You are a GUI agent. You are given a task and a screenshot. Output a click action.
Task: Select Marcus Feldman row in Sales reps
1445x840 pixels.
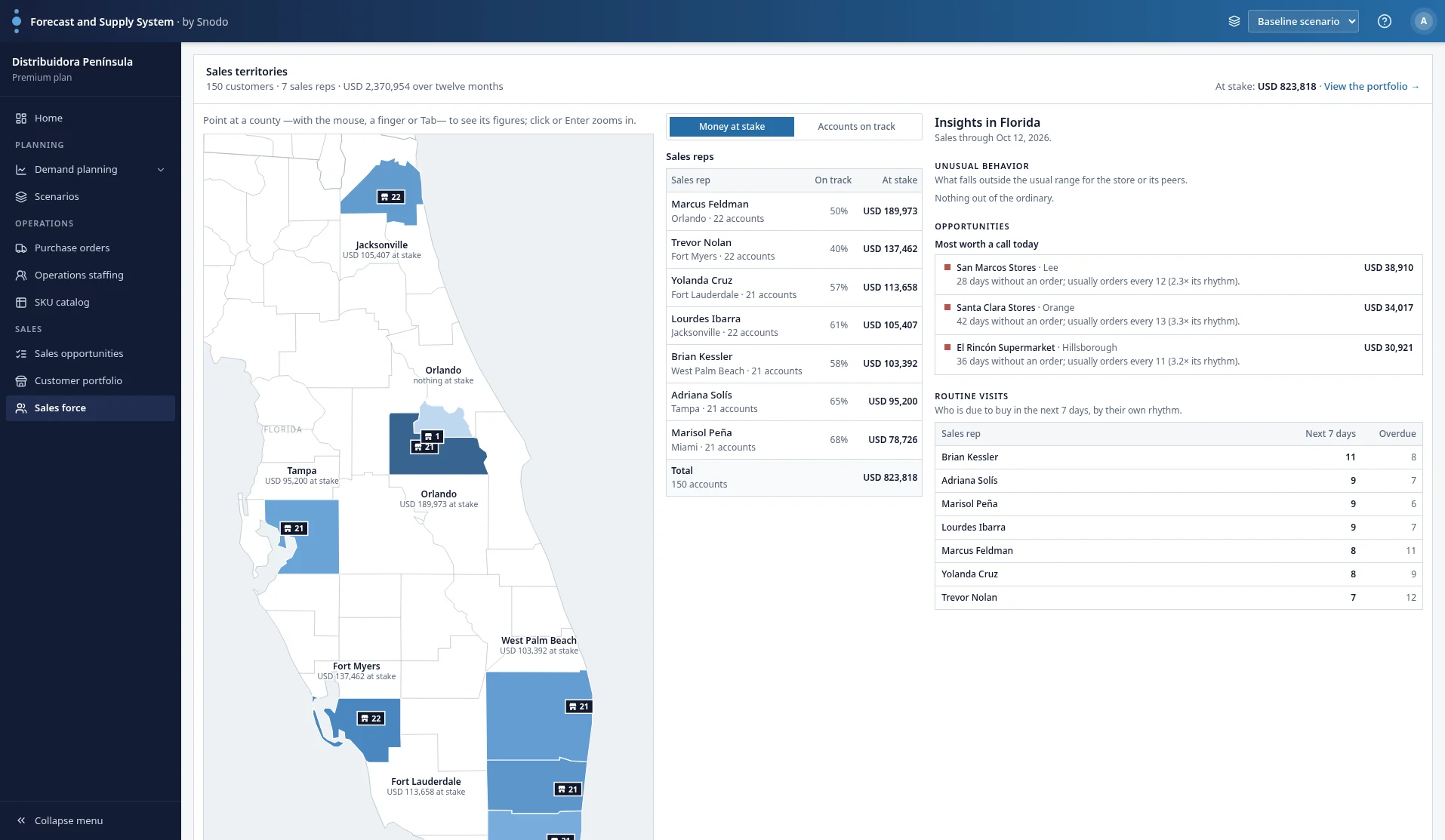[x=794, y=211]
